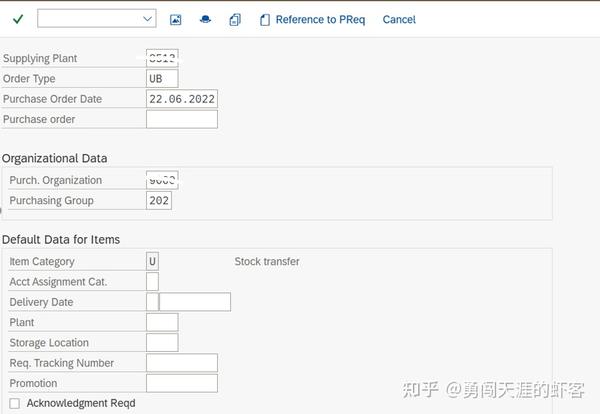Click the image display toolbar icon
Image resolution: width=600 pixels, height=414 pixels.
tap(176, 20)
